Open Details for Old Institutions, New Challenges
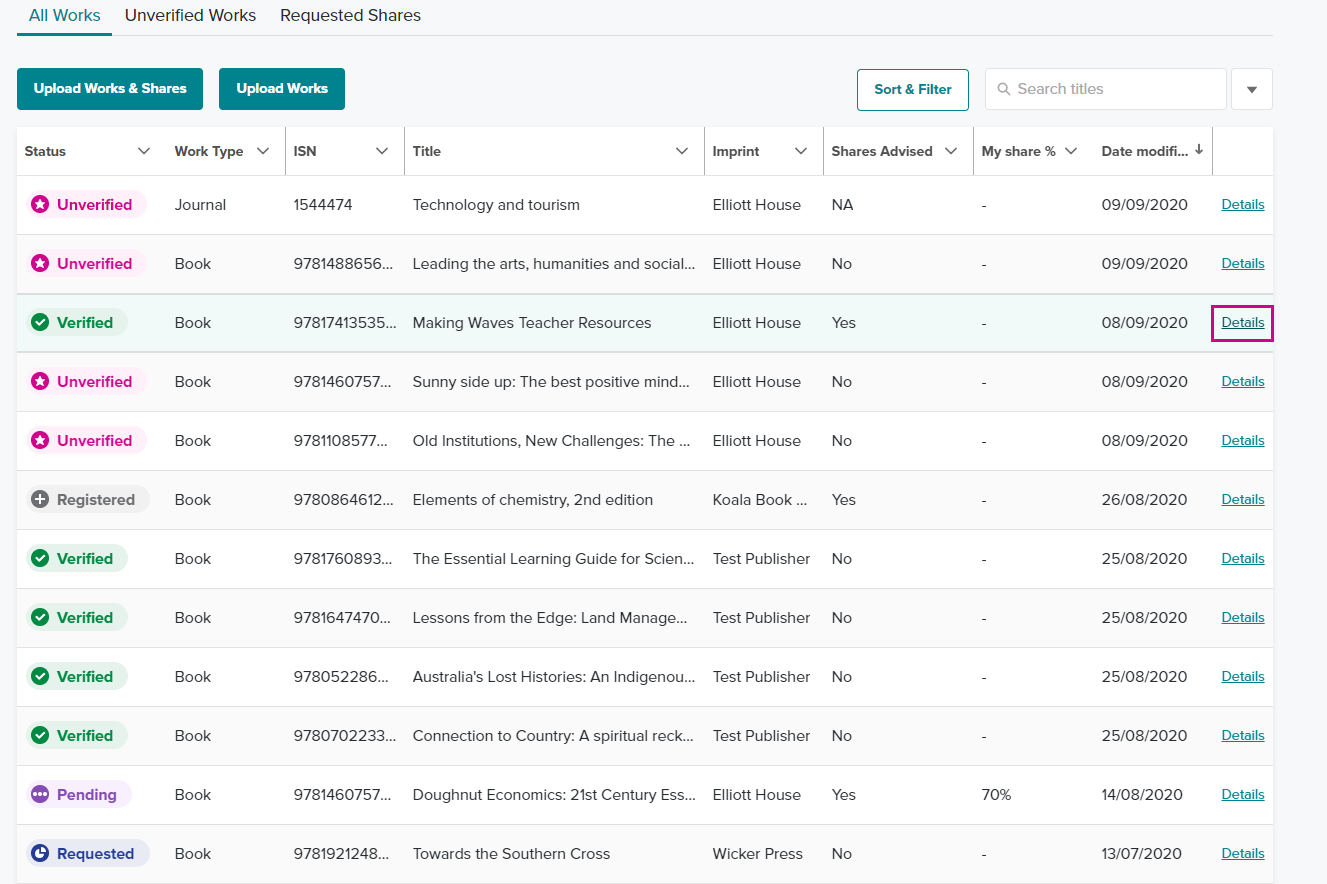 (x=1243, y=440)
